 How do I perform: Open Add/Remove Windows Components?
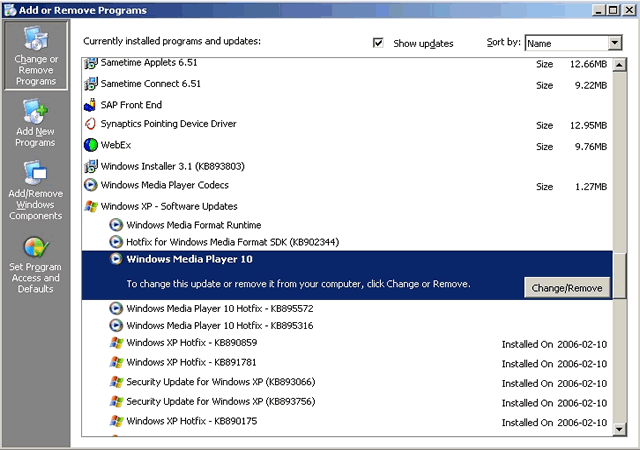[36, 190]
